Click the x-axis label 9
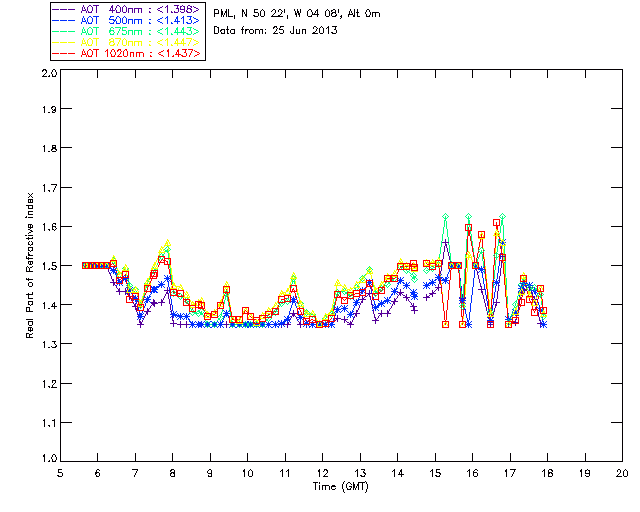 click(210, 473)
